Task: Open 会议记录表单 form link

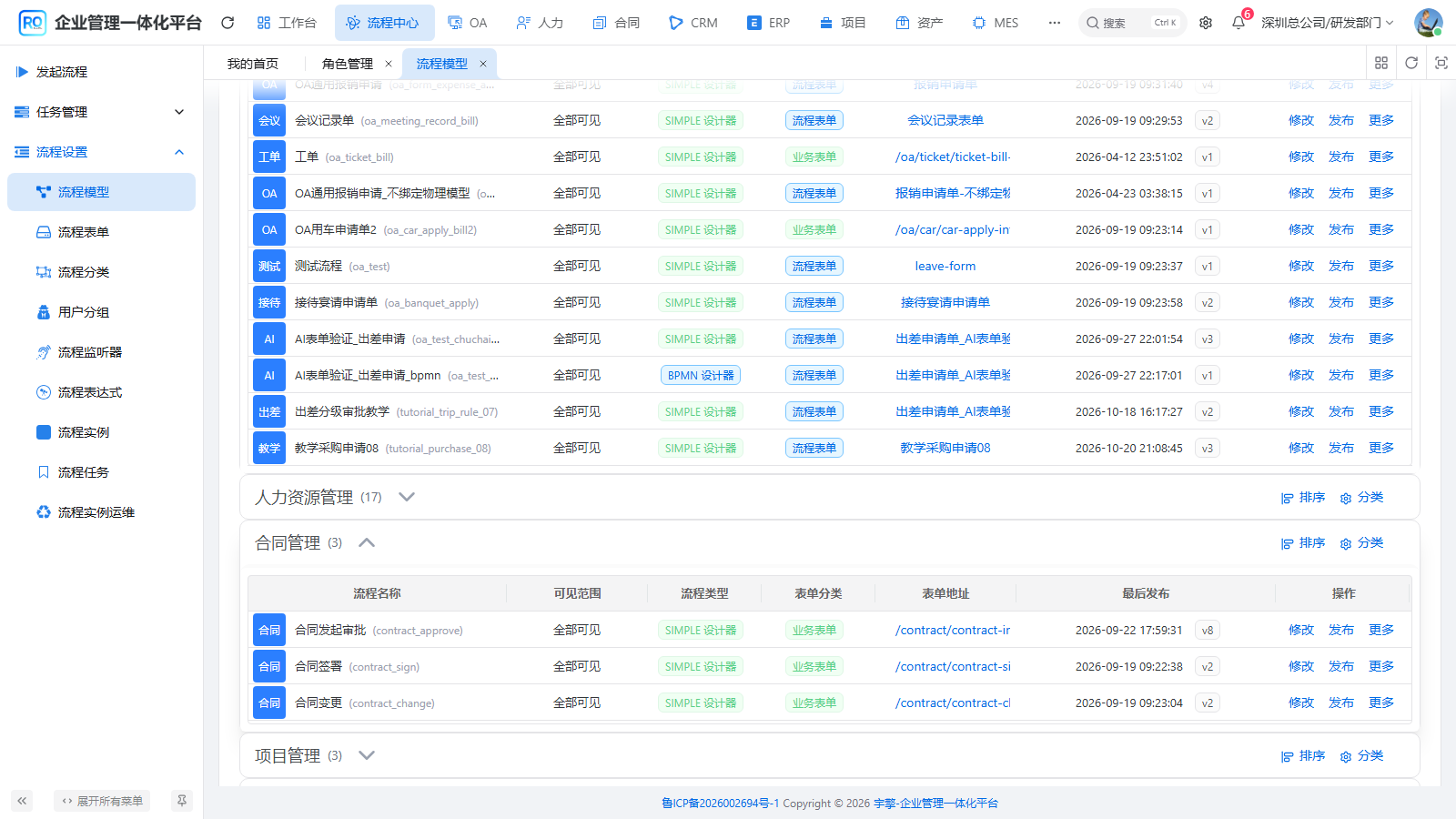Action: (945, 120)
